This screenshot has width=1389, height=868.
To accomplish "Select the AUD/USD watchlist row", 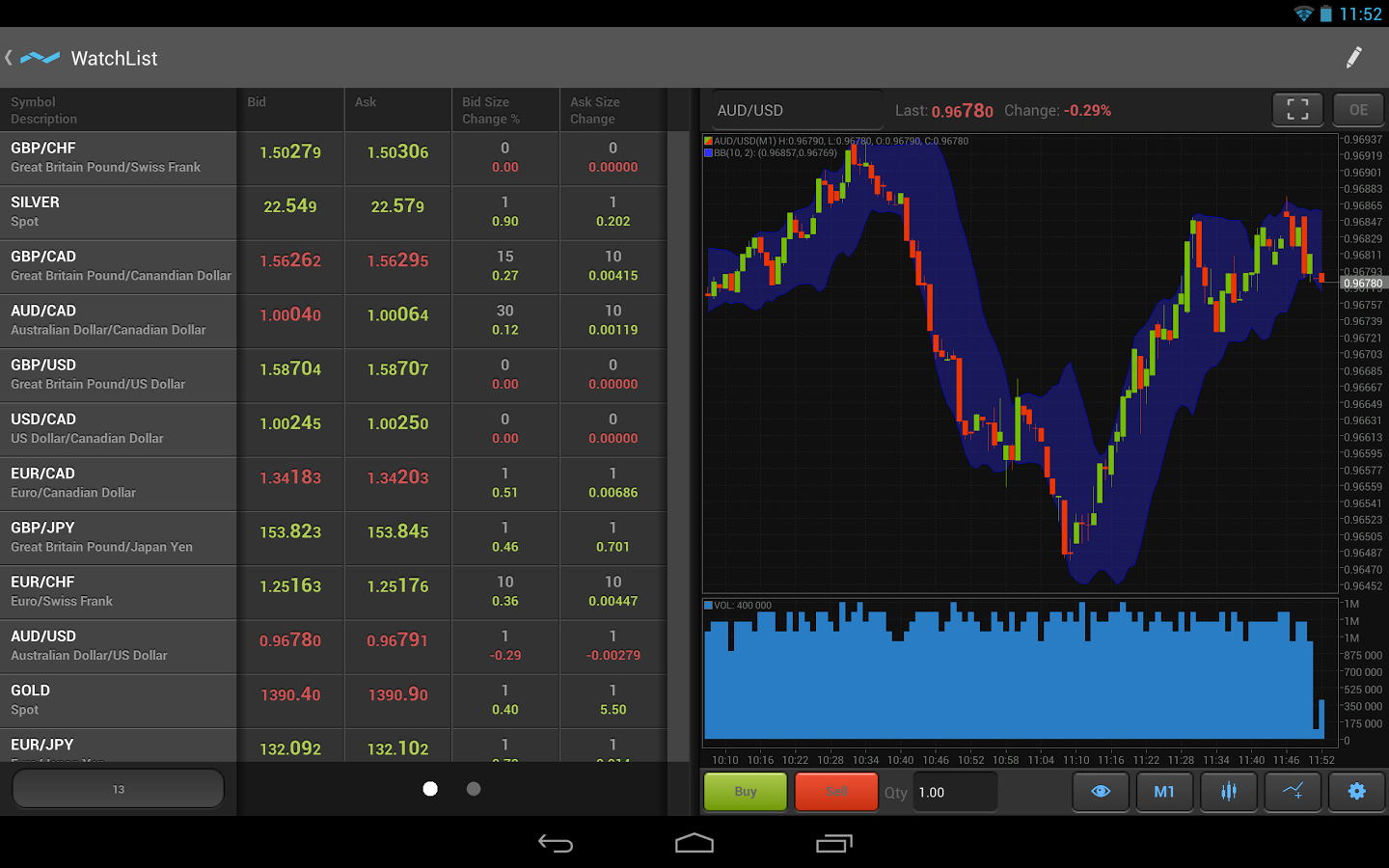I will pyautogui.click(x=333, y=646).
